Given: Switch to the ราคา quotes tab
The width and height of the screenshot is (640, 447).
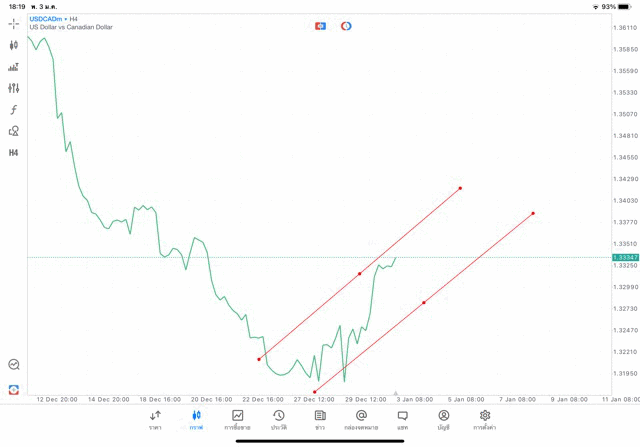Looking at the screenshot, I should (x=155, y=419).
